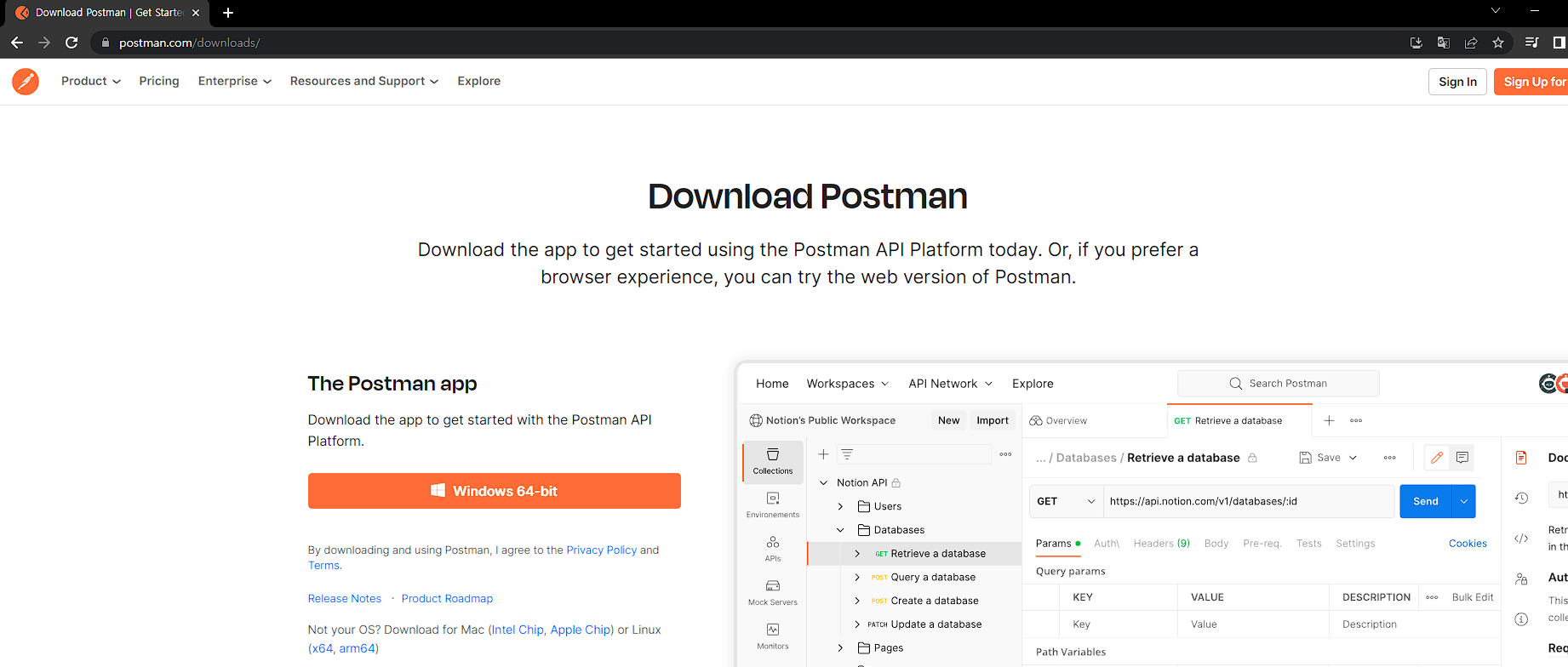Download the Mac Apple Chip version
1568x667 pixels.
click(581, 630)
